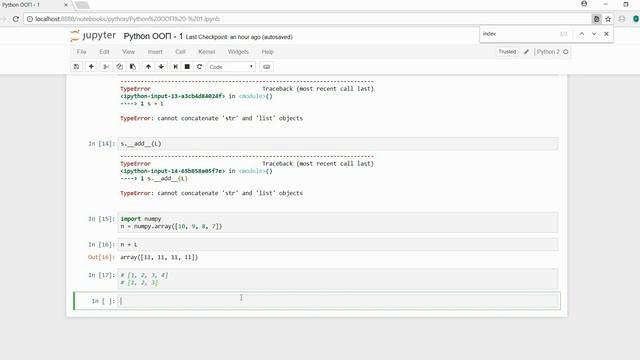This screenshot has height=360, width=640.
Task: Open browser user profile icon
Action: click(584, 4)
